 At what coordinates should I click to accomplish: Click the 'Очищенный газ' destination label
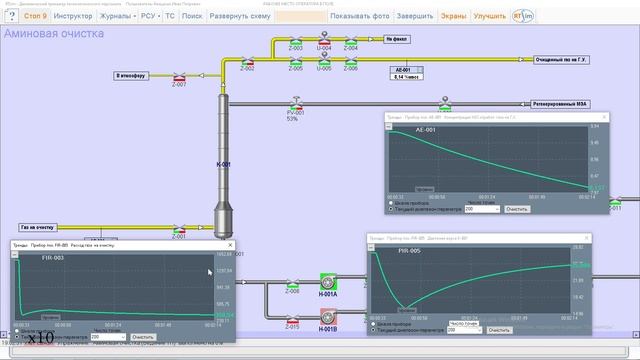(561, 60)
